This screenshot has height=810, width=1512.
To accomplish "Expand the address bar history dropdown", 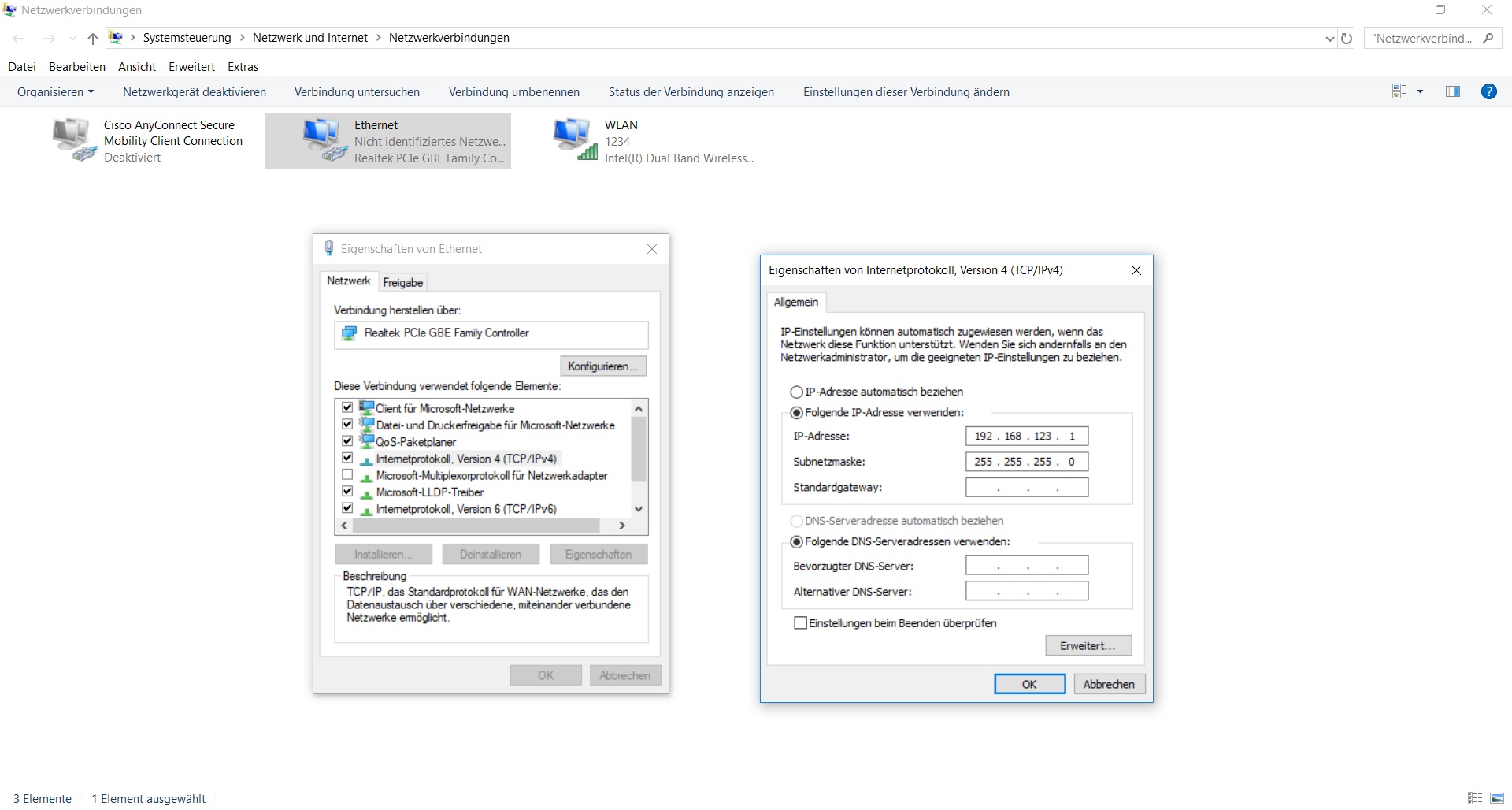I will 1330,38.
